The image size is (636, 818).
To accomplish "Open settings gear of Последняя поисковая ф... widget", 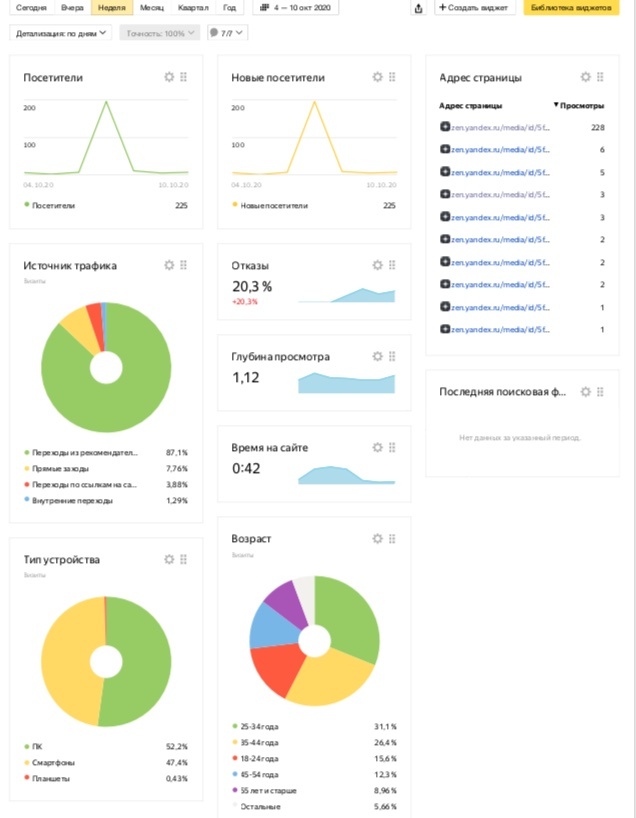I will click(585, 392).
